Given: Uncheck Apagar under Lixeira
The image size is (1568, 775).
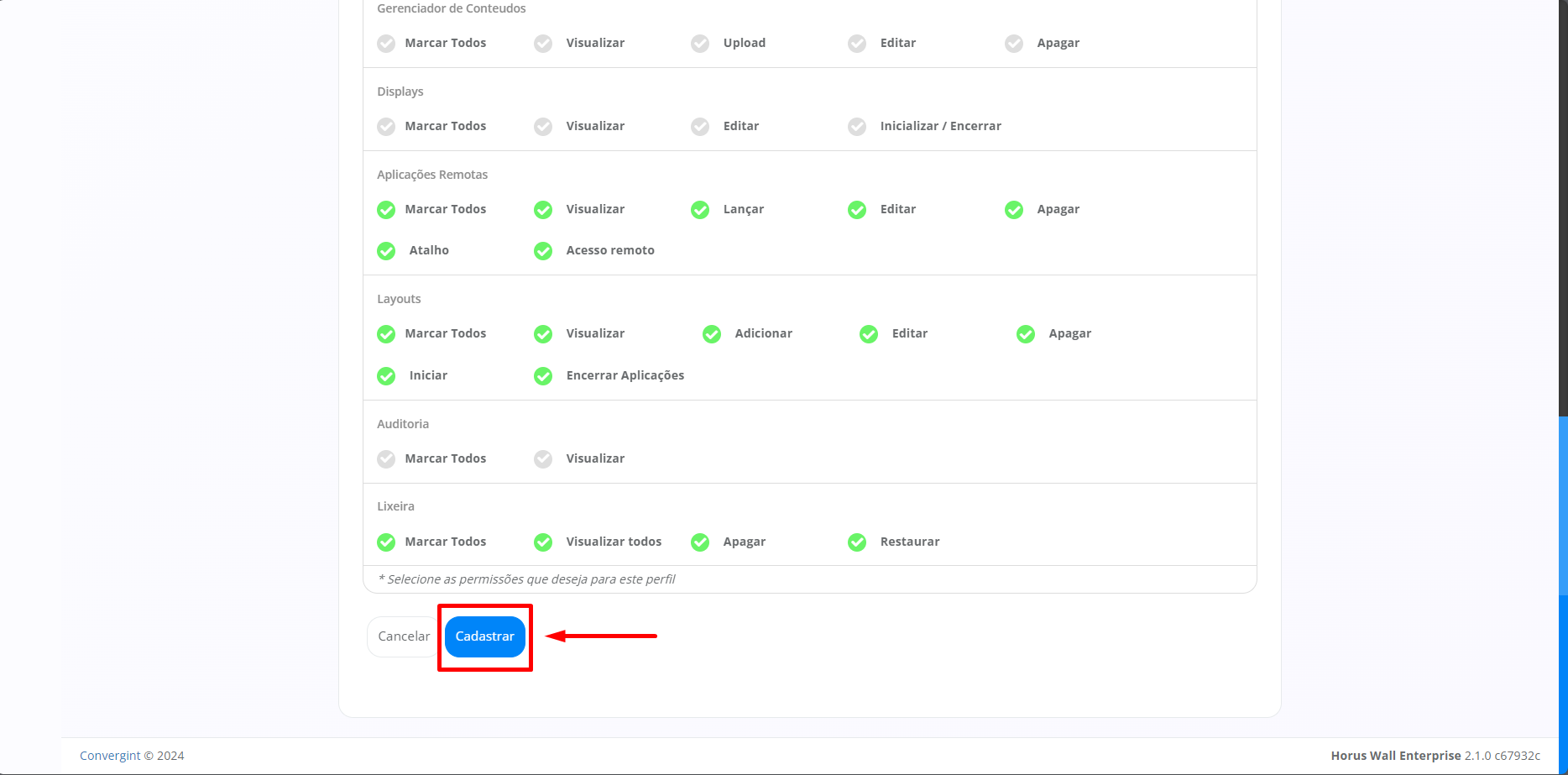Looking at the screenshot, I should coord(700,542).
